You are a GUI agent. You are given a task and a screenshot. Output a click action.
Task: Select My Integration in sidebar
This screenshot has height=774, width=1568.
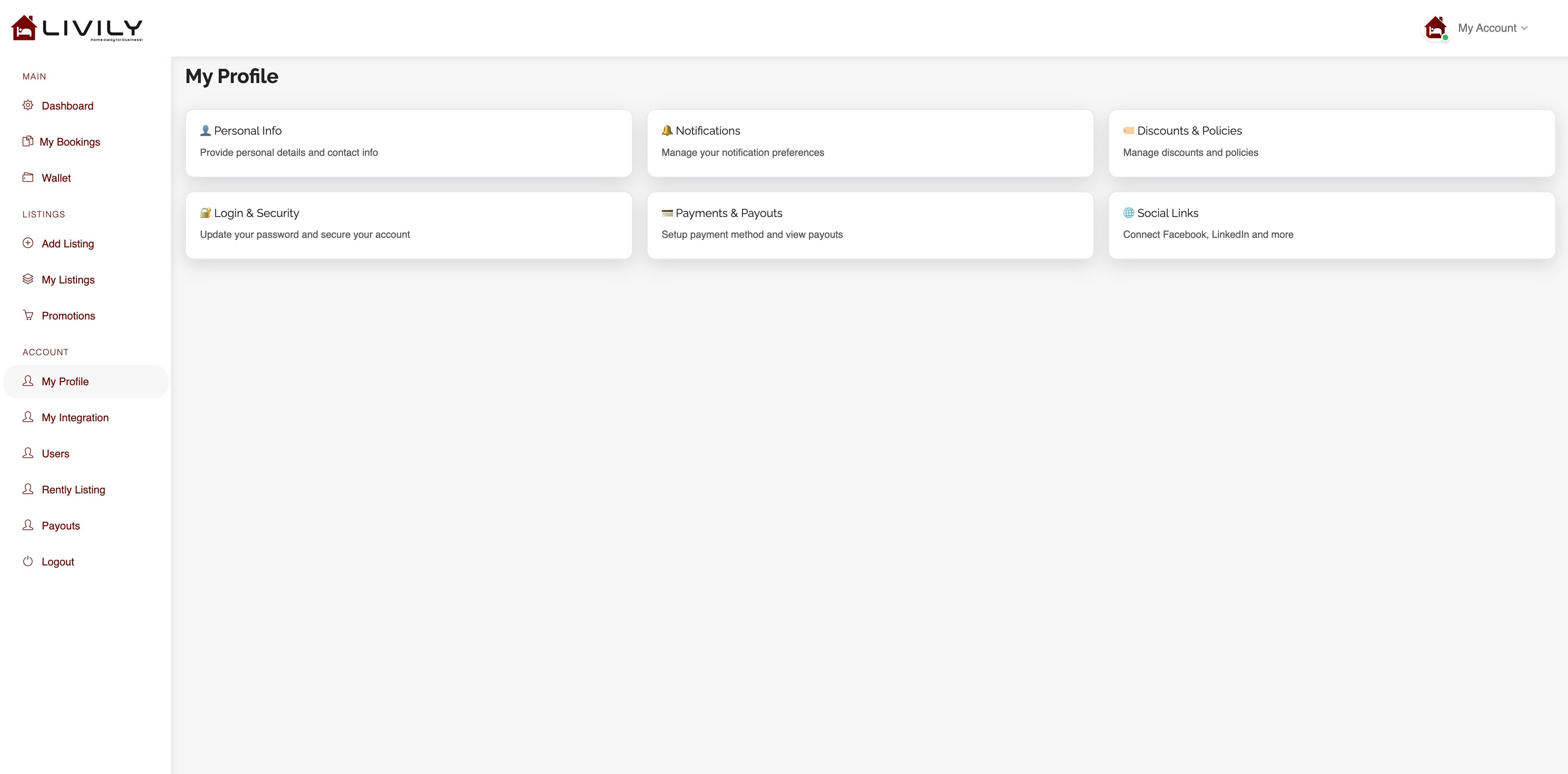75,418
